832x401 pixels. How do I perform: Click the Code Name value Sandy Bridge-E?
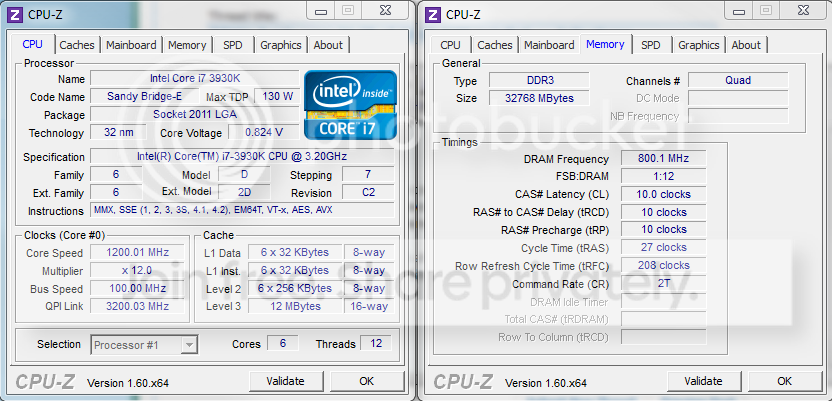[144, 97]
